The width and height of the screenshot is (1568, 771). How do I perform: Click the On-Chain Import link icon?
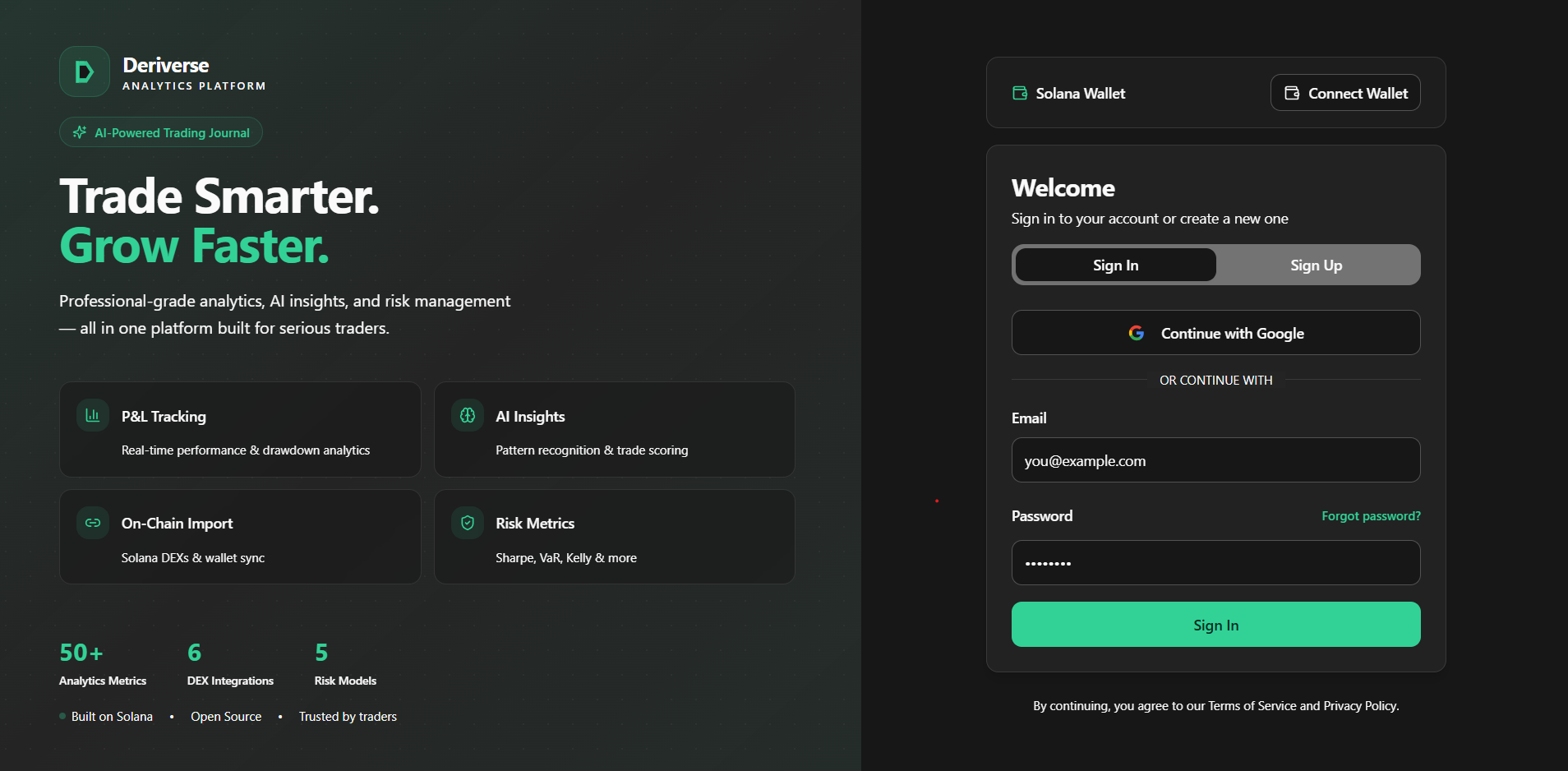tap(93, 523)
